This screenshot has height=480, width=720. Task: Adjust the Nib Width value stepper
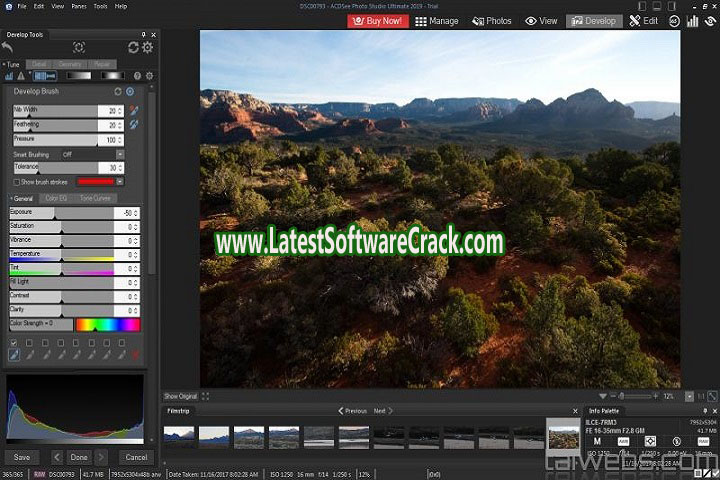(120, 111)
